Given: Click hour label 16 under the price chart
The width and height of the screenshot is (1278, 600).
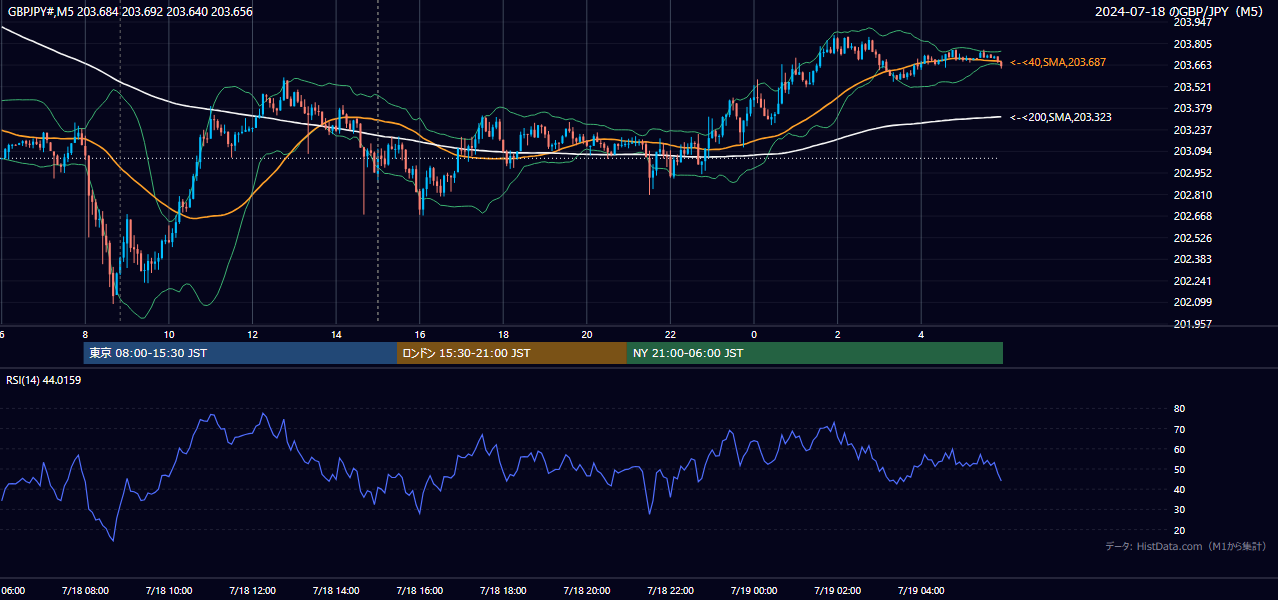Looking at the screenshot, I should click(x=420, y=334).
